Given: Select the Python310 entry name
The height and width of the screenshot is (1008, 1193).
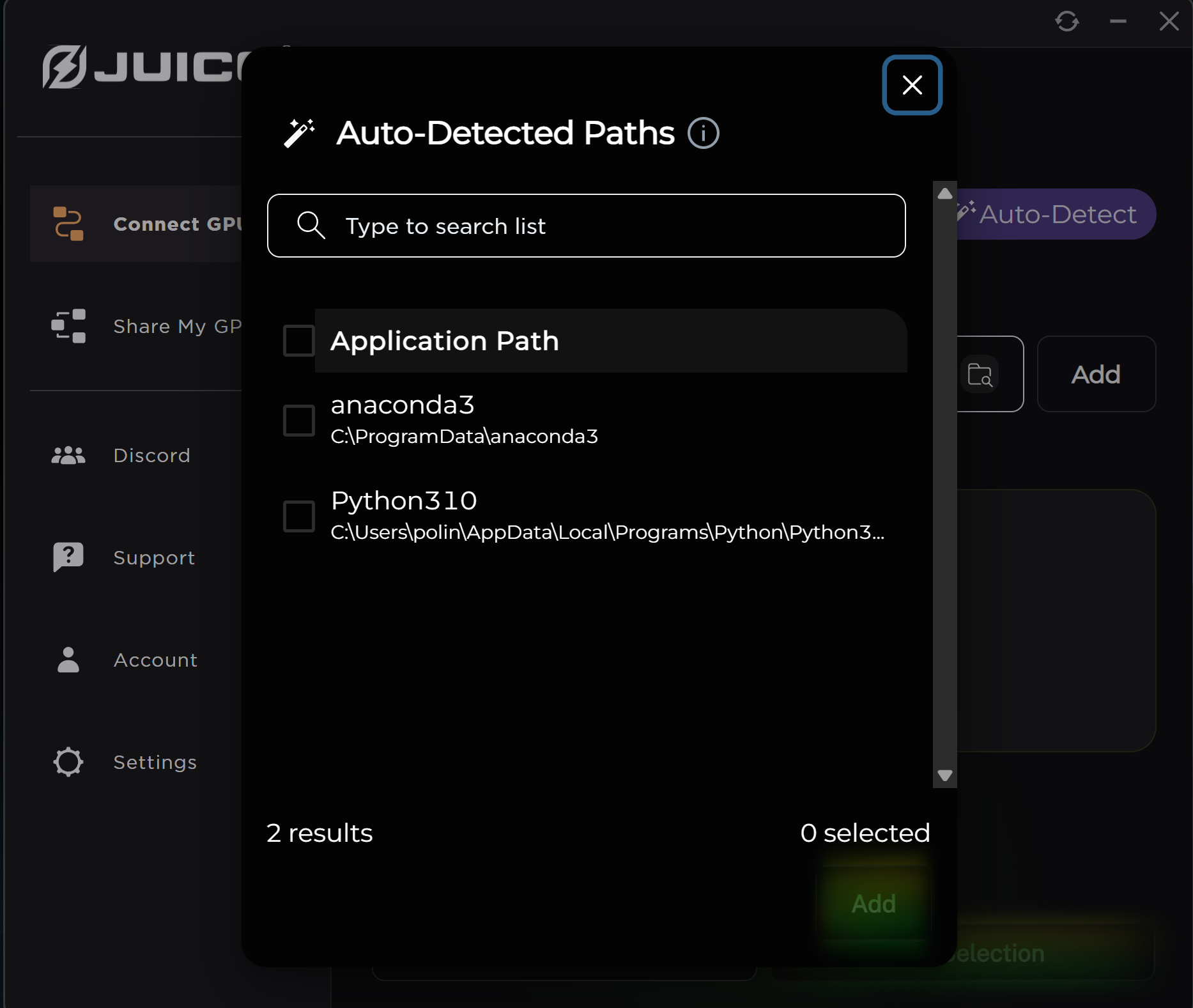Looking at the screenshot, I should pyautogui.click(x=404, y=500).
